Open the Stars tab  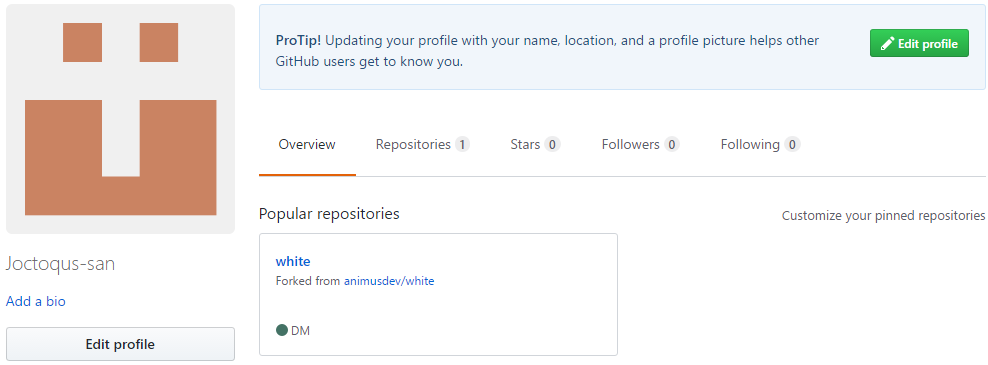[x=535, y=144]
